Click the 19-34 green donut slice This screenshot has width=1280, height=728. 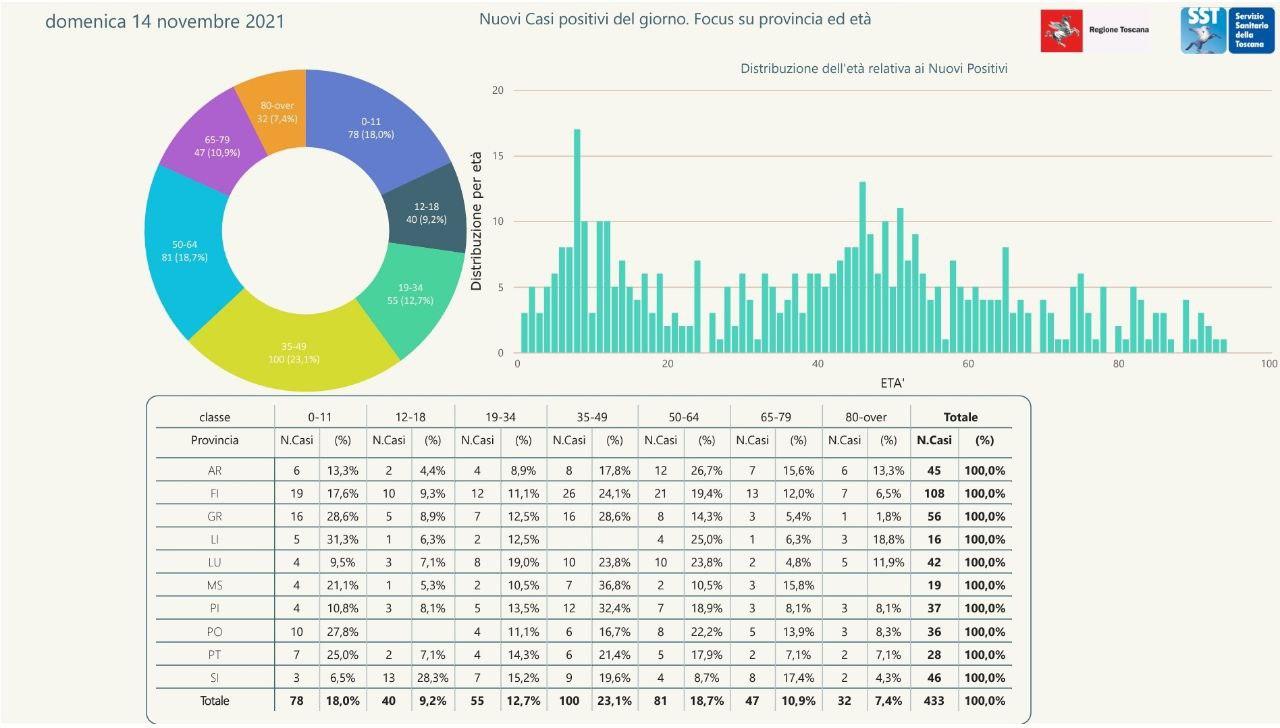point(410,295)
